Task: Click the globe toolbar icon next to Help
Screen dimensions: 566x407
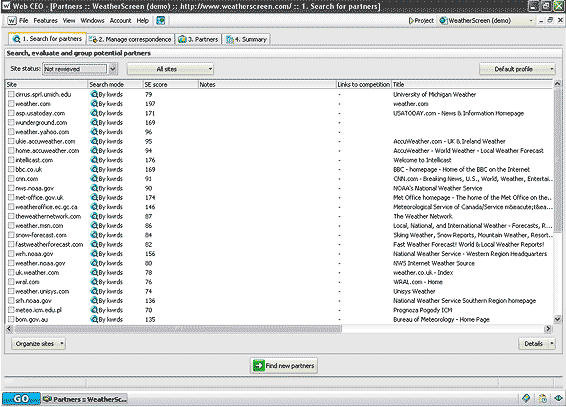Action: coord(161,21)
